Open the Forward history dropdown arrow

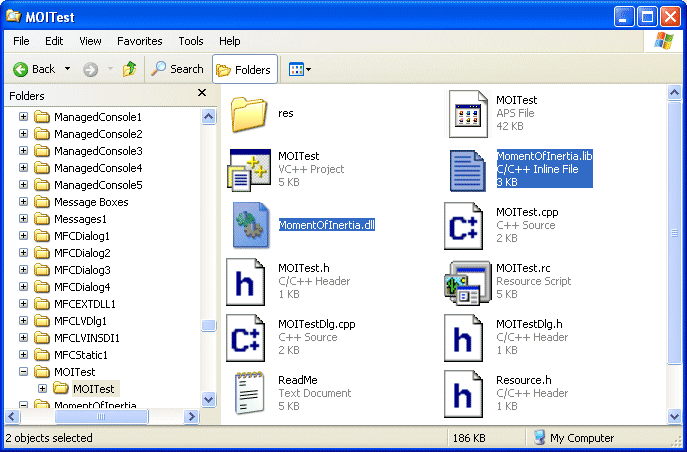tap(110, 69)
